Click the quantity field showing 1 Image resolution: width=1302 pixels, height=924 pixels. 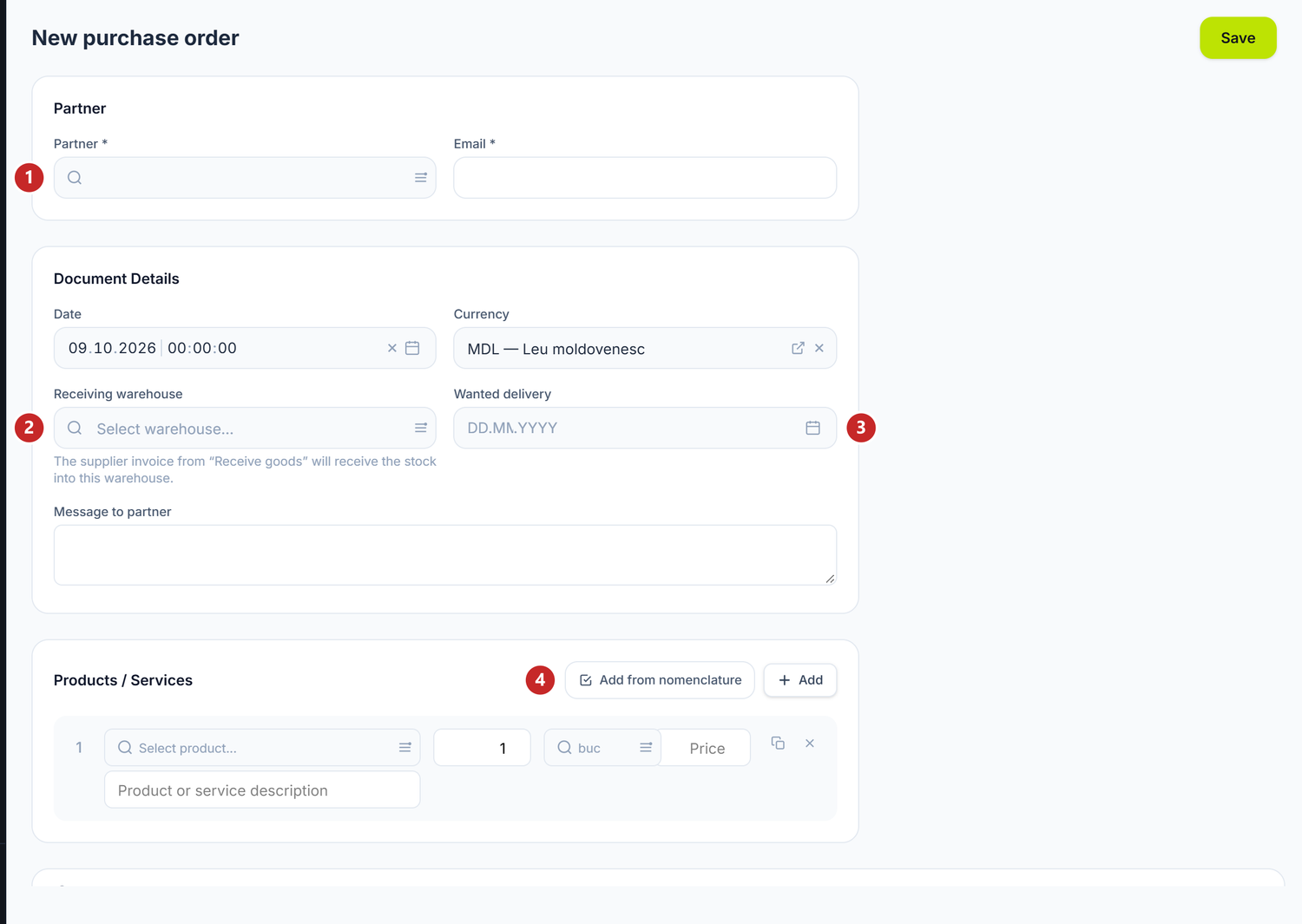[x=482, y=748]
